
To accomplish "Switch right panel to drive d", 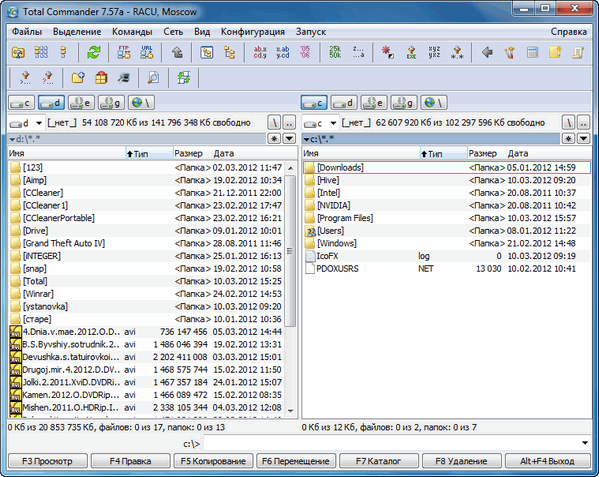I will click(x=344, y=102).
